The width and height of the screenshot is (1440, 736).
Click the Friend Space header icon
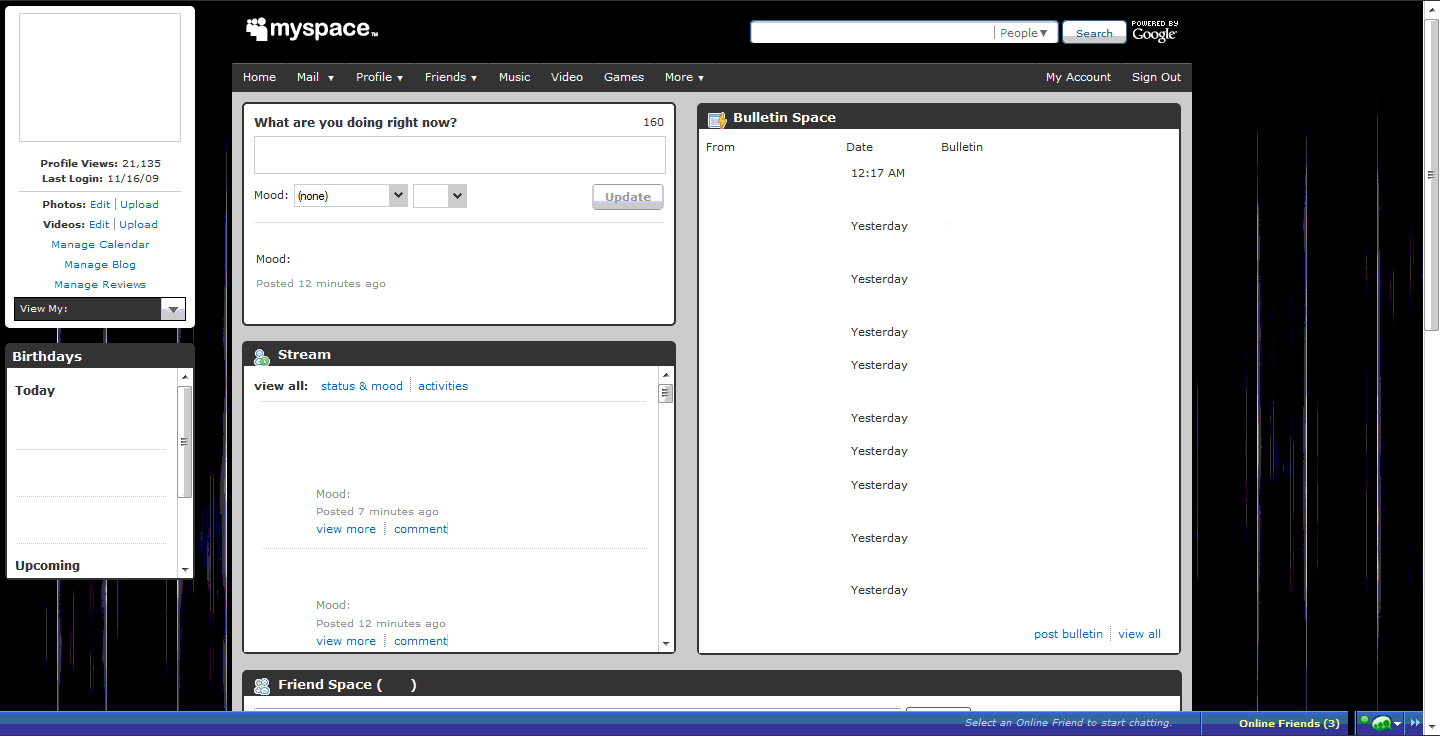[262, 686]
